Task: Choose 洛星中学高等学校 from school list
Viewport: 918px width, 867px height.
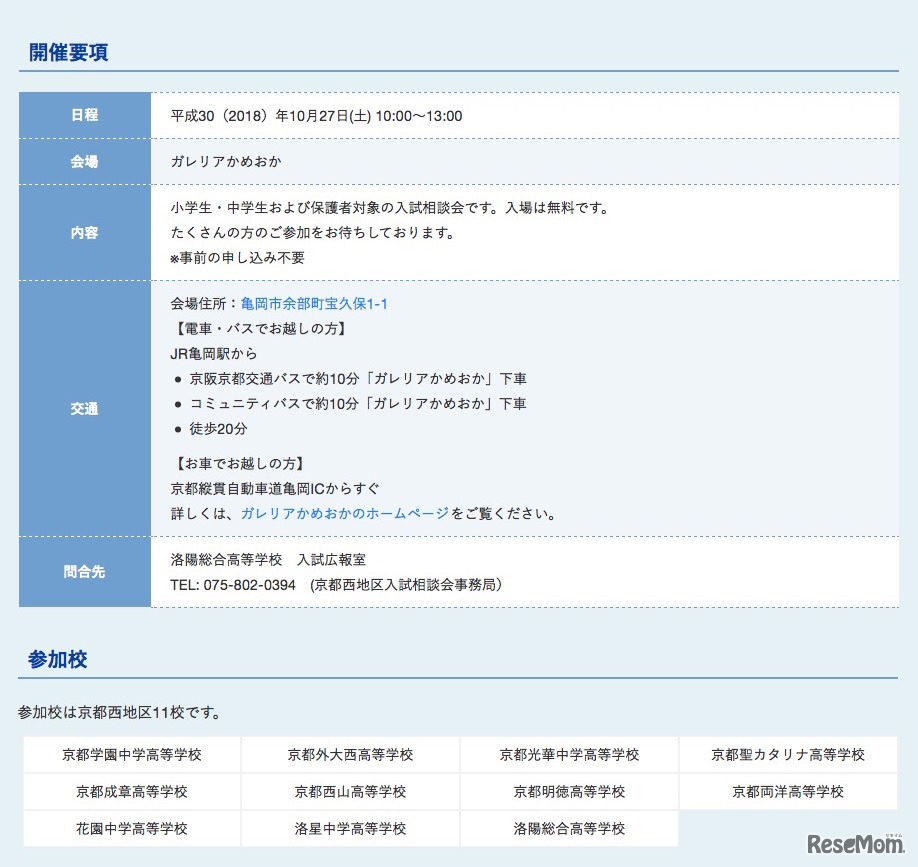Action: [350, 828]
